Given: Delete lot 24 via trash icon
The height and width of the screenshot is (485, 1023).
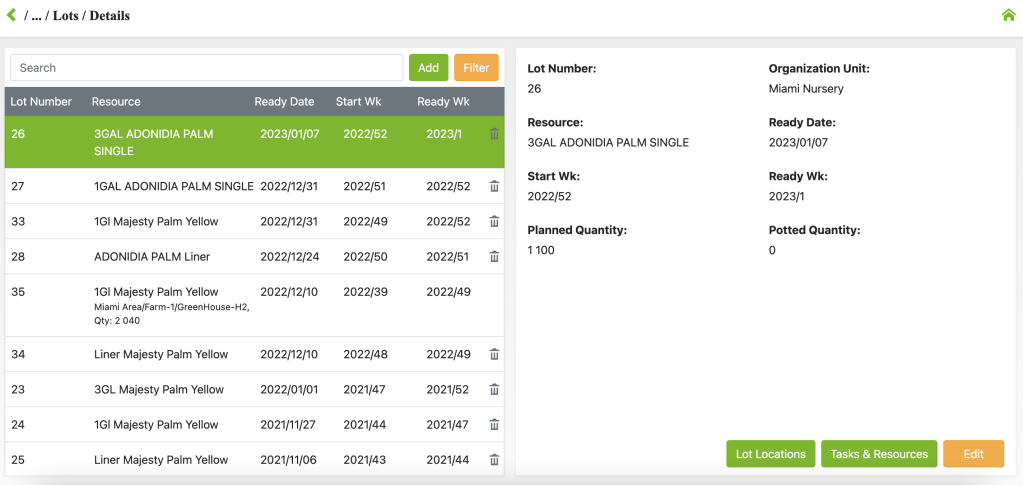Looking at the screenshot, I should pyautogui.click(x=494, y=424).
